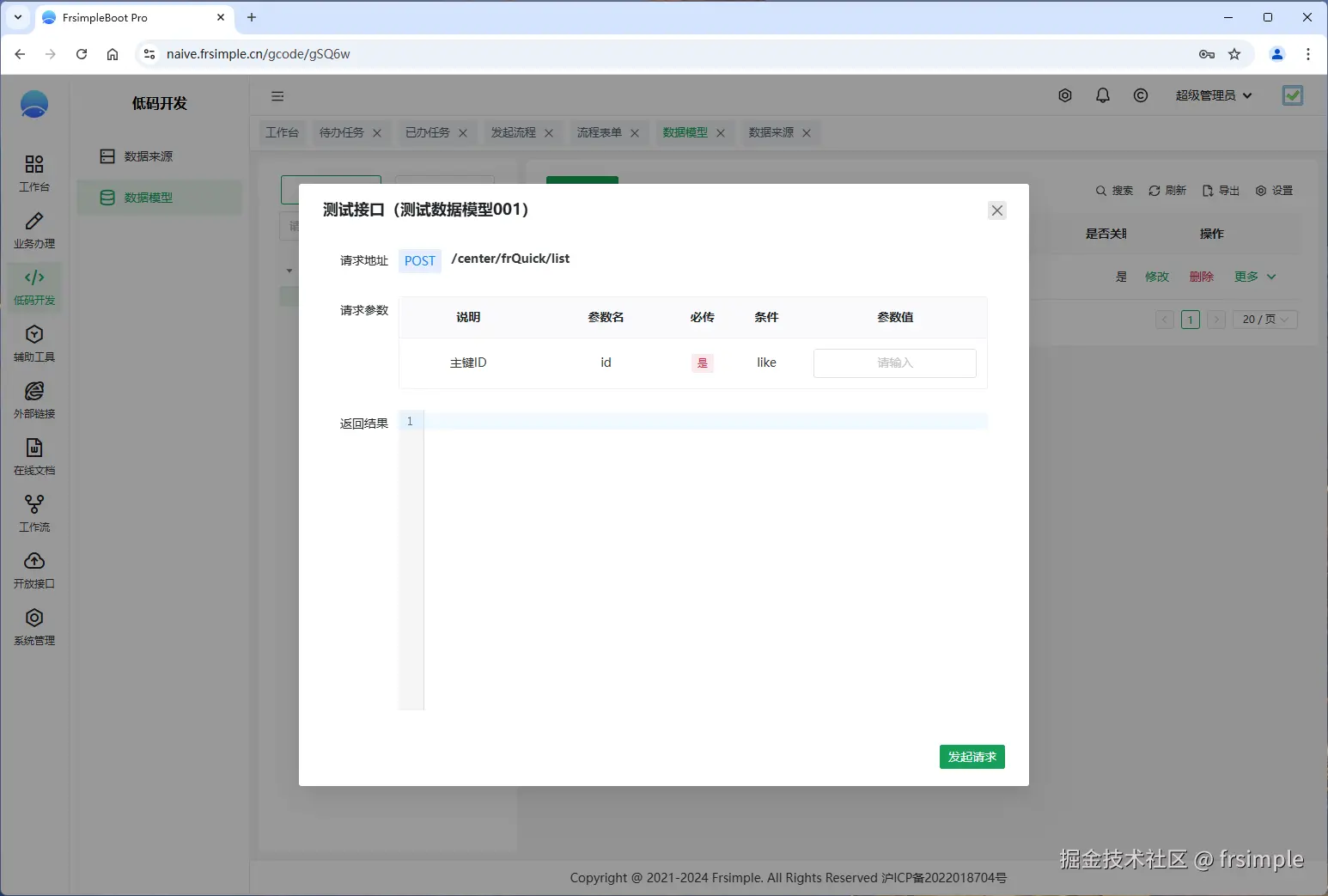Export data using the 导出 icon

click(1220, 191)
